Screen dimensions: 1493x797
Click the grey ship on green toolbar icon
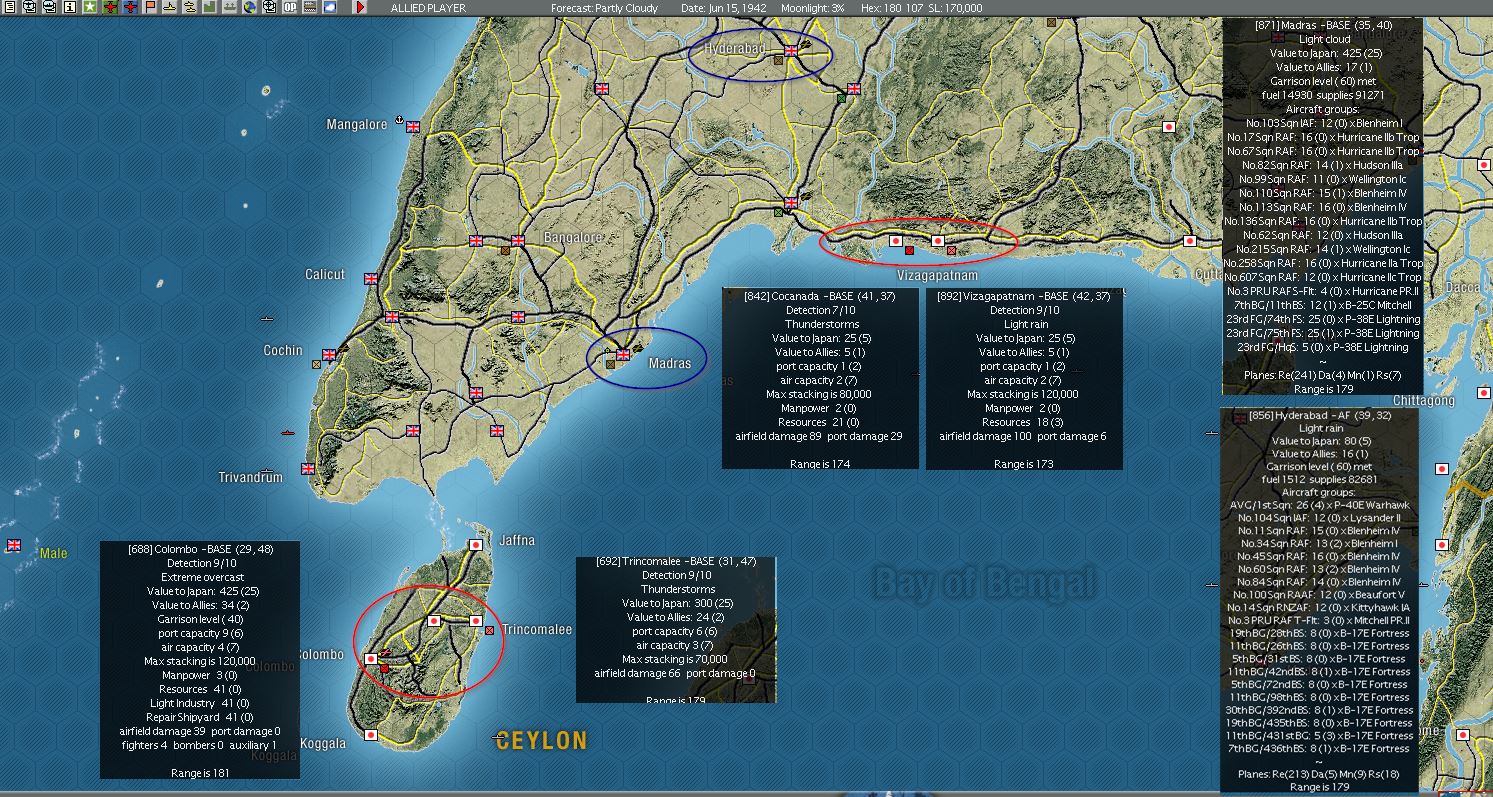tap(230, 7)
